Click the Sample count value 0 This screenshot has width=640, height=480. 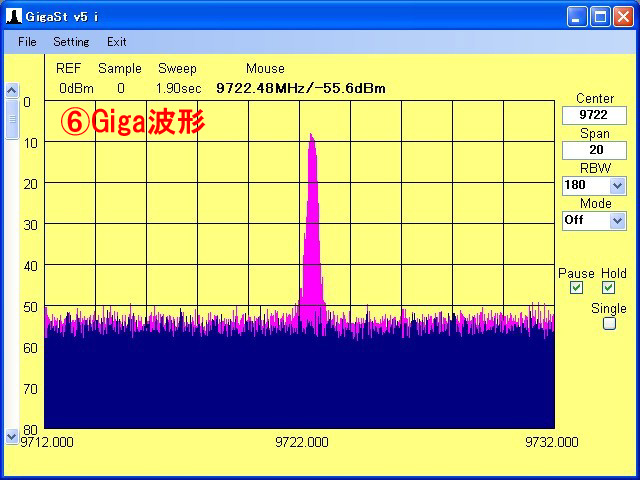pos(121,88)
